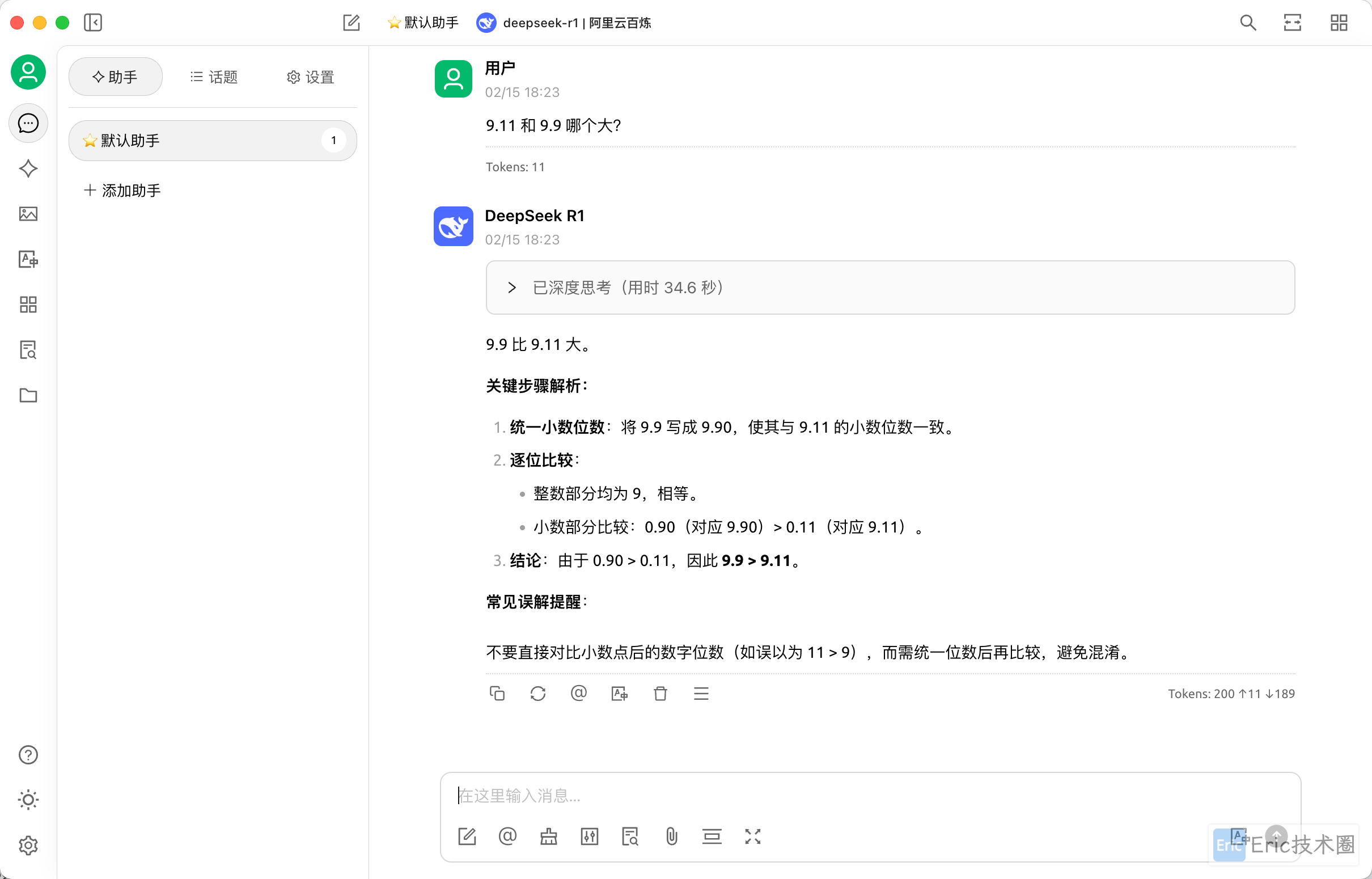Open settings gear at sidebar bottom
The height and width of the screenshot is (879, 1372).
click(28, 846)
